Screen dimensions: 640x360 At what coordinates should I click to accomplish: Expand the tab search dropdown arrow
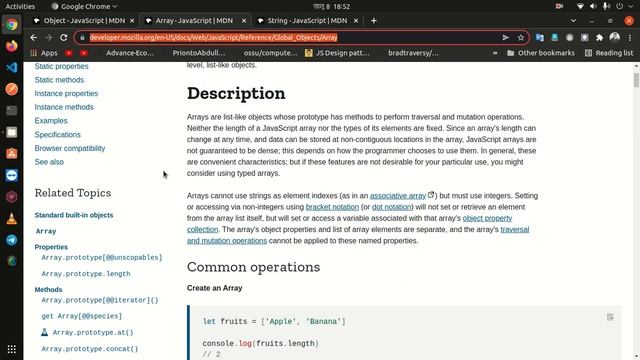[573, 20]
